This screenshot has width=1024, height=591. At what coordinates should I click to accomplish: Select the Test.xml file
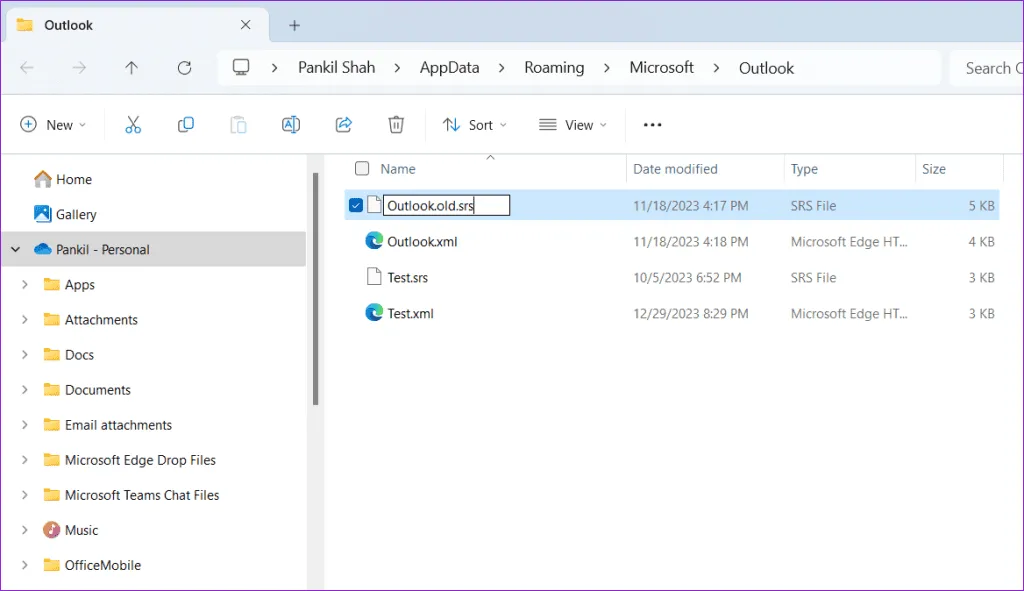(410, 313)
